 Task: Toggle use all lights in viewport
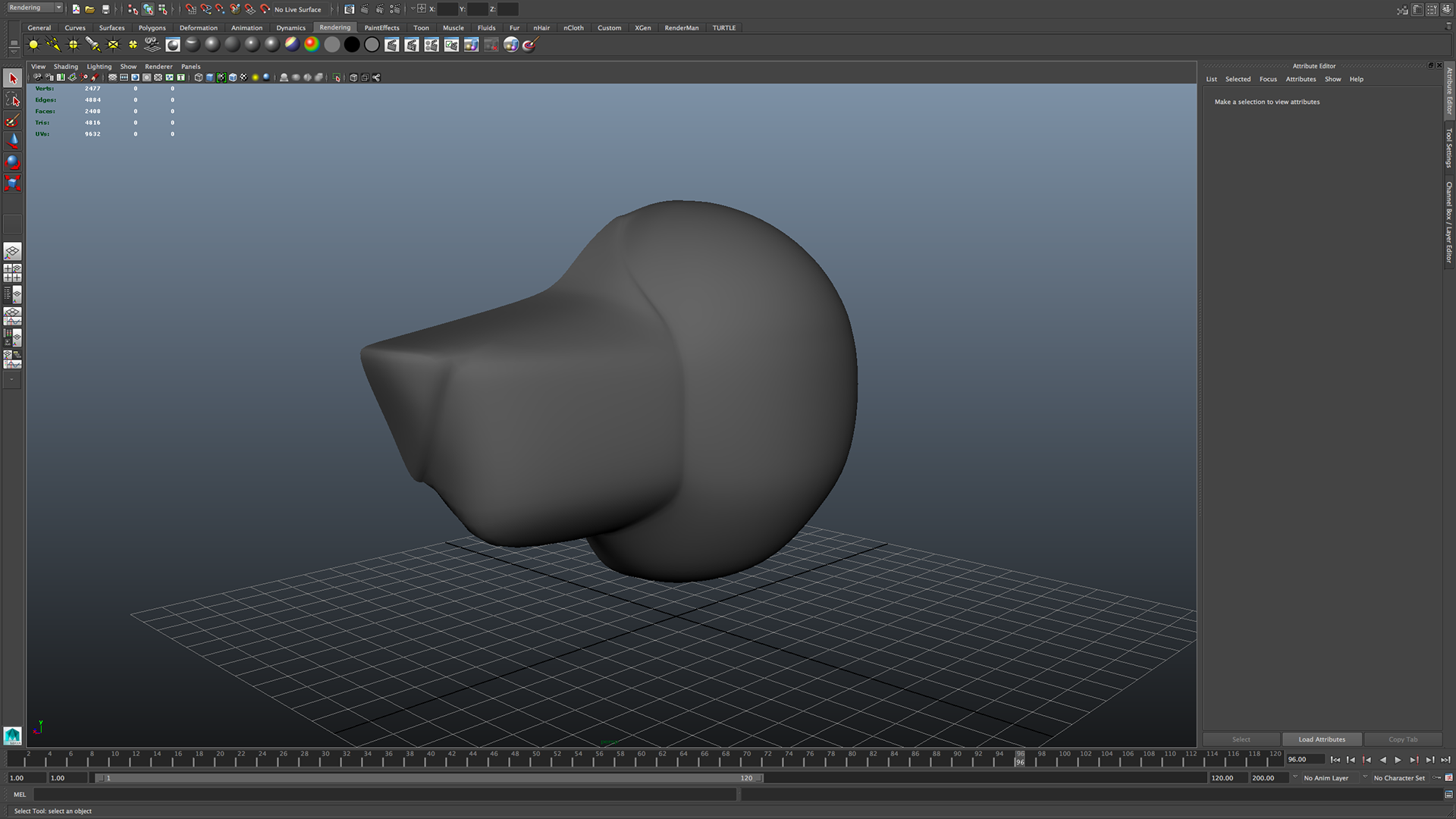(x=256, y=77)
